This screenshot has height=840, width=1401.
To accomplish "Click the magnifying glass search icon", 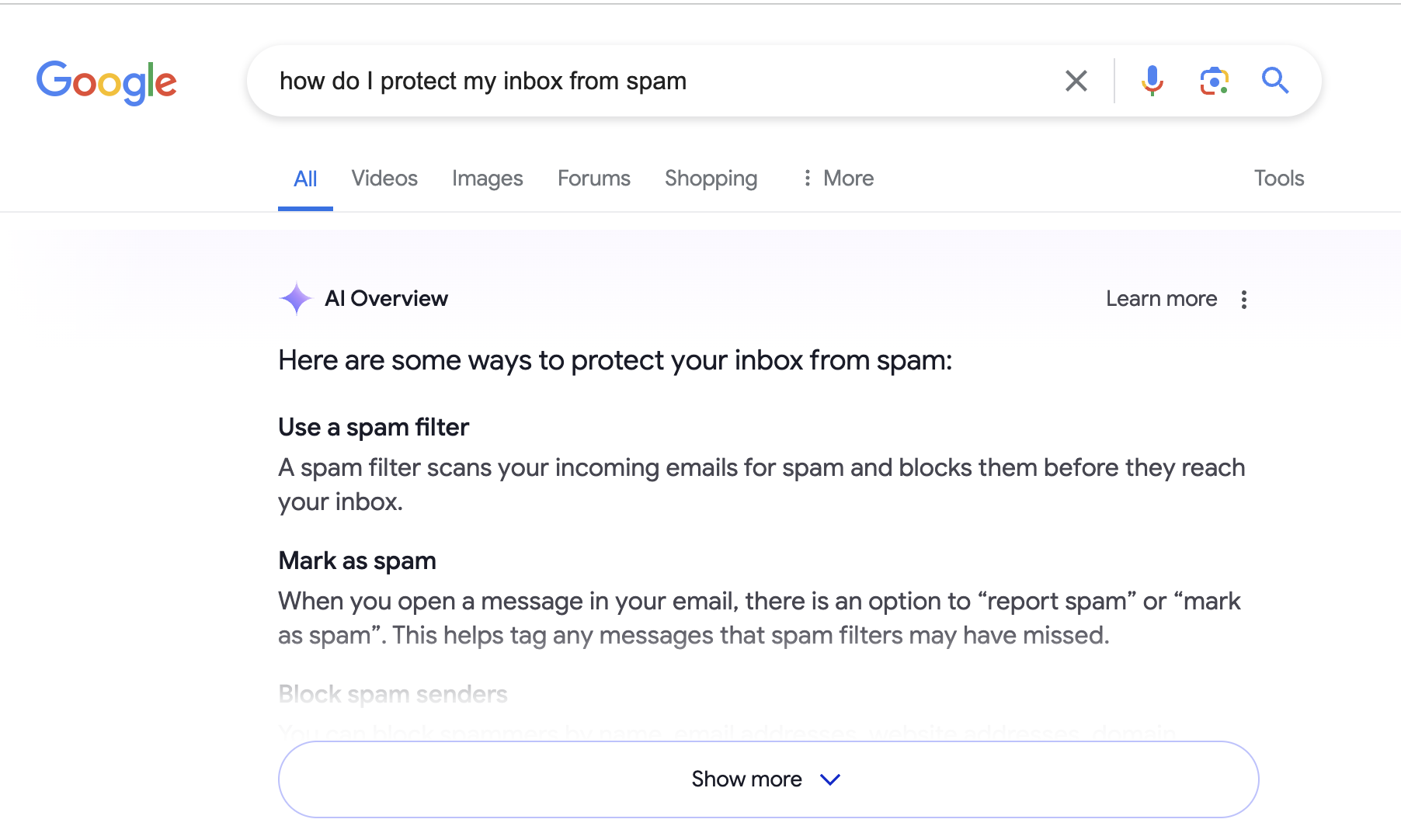I will (1274, 81).
